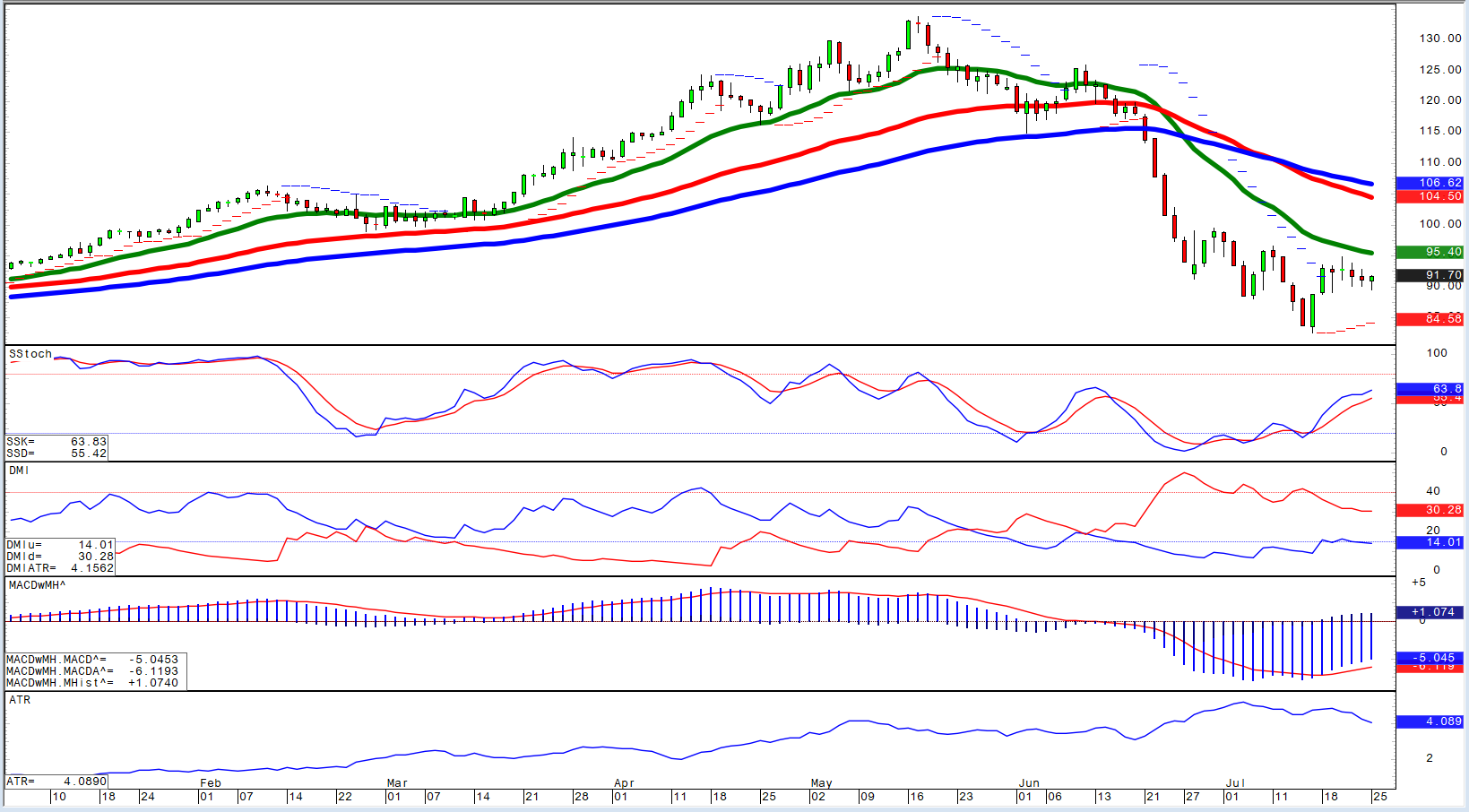Screen dimensions: 1469x812
Task: Click the 120.00 price axis label
Action: pyautogui.click(x=1440, y=100)
